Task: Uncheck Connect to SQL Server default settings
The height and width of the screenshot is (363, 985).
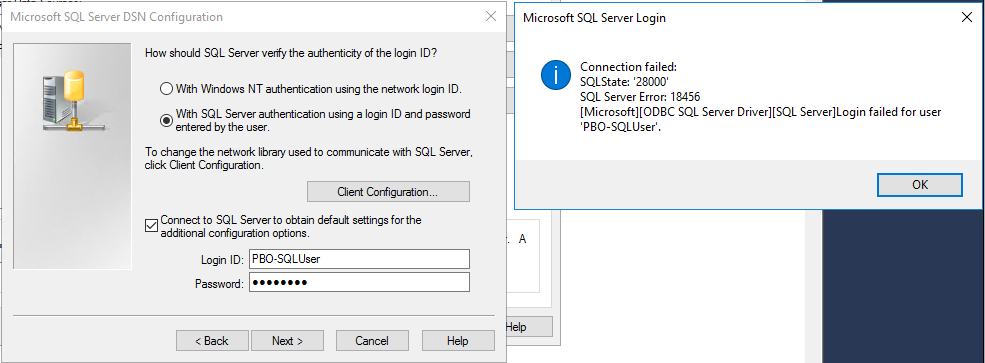Action: 151,226
